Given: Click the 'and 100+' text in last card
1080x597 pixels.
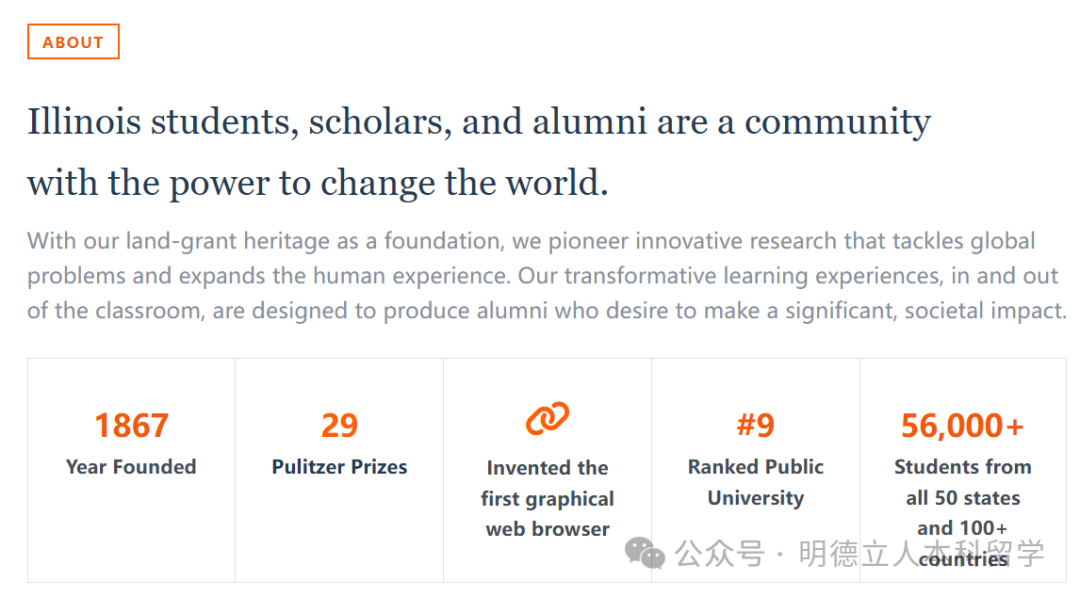Looking at the screenshot, I should [x=962, y=528].
